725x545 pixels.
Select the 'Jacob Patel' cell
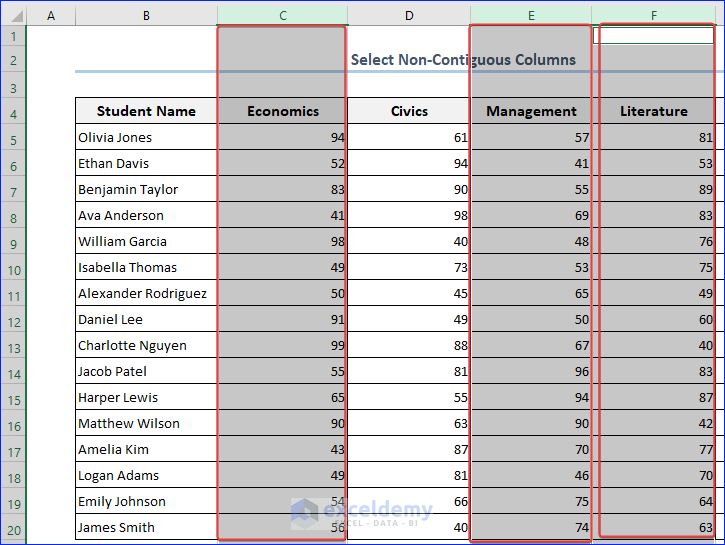(x=146, y=371)
